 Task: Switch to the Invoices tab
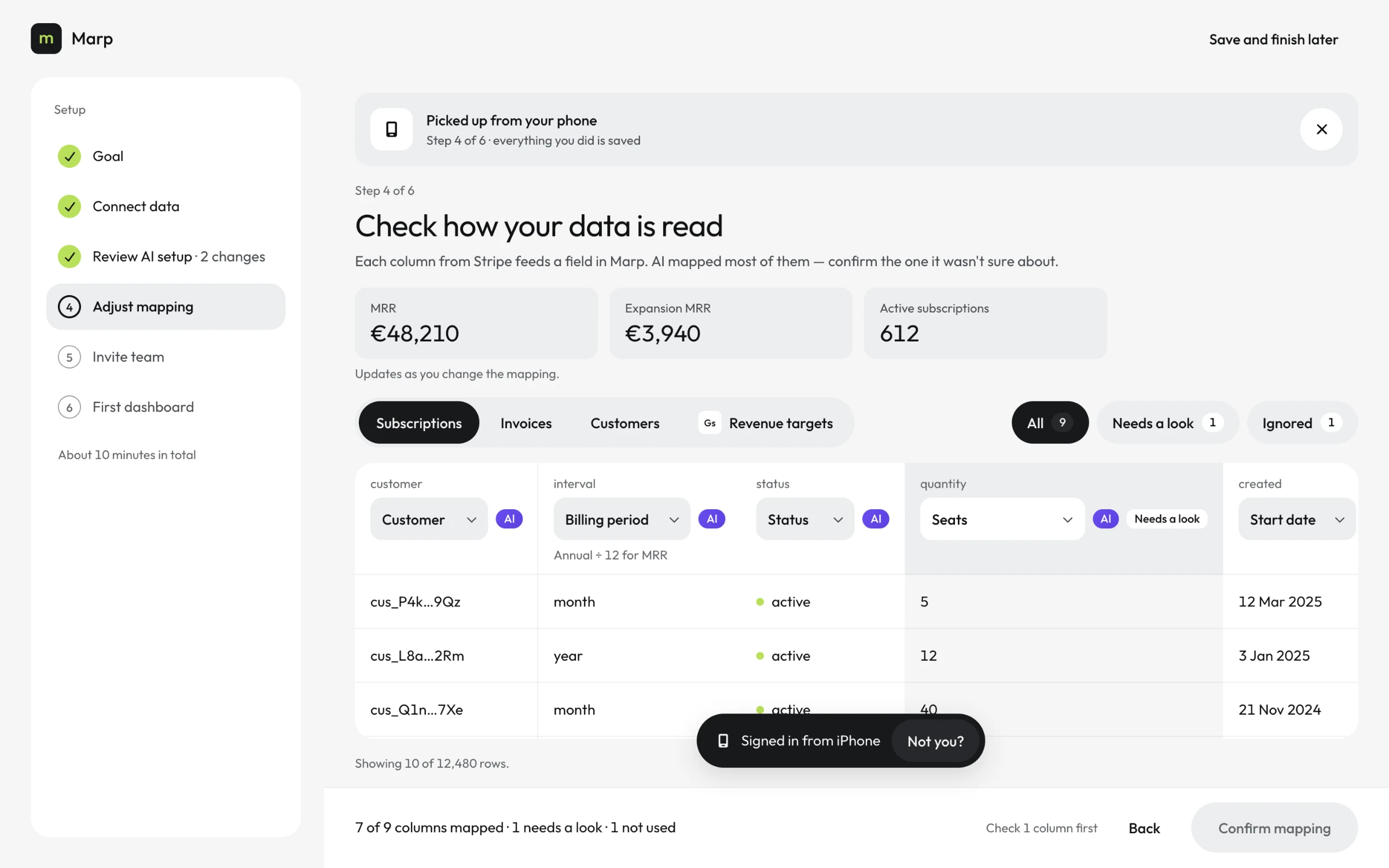pyautogui.click(x=526, y=423)
